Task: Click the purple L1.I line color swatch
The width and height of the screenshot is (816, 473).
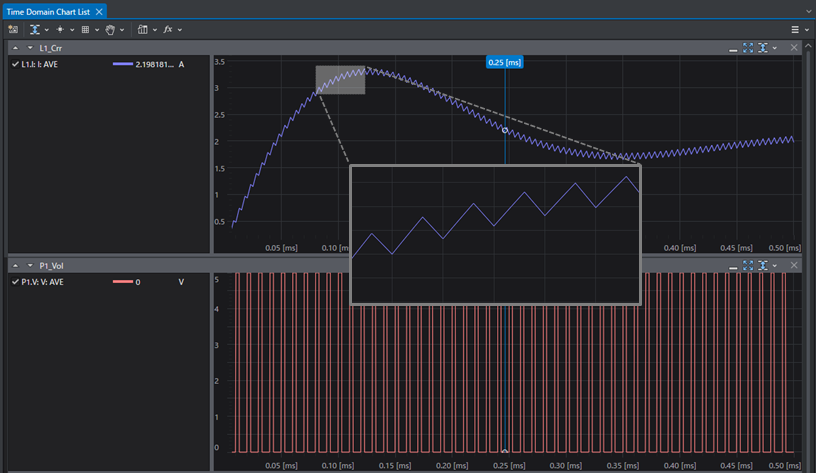Action: [x=123, y=64]
